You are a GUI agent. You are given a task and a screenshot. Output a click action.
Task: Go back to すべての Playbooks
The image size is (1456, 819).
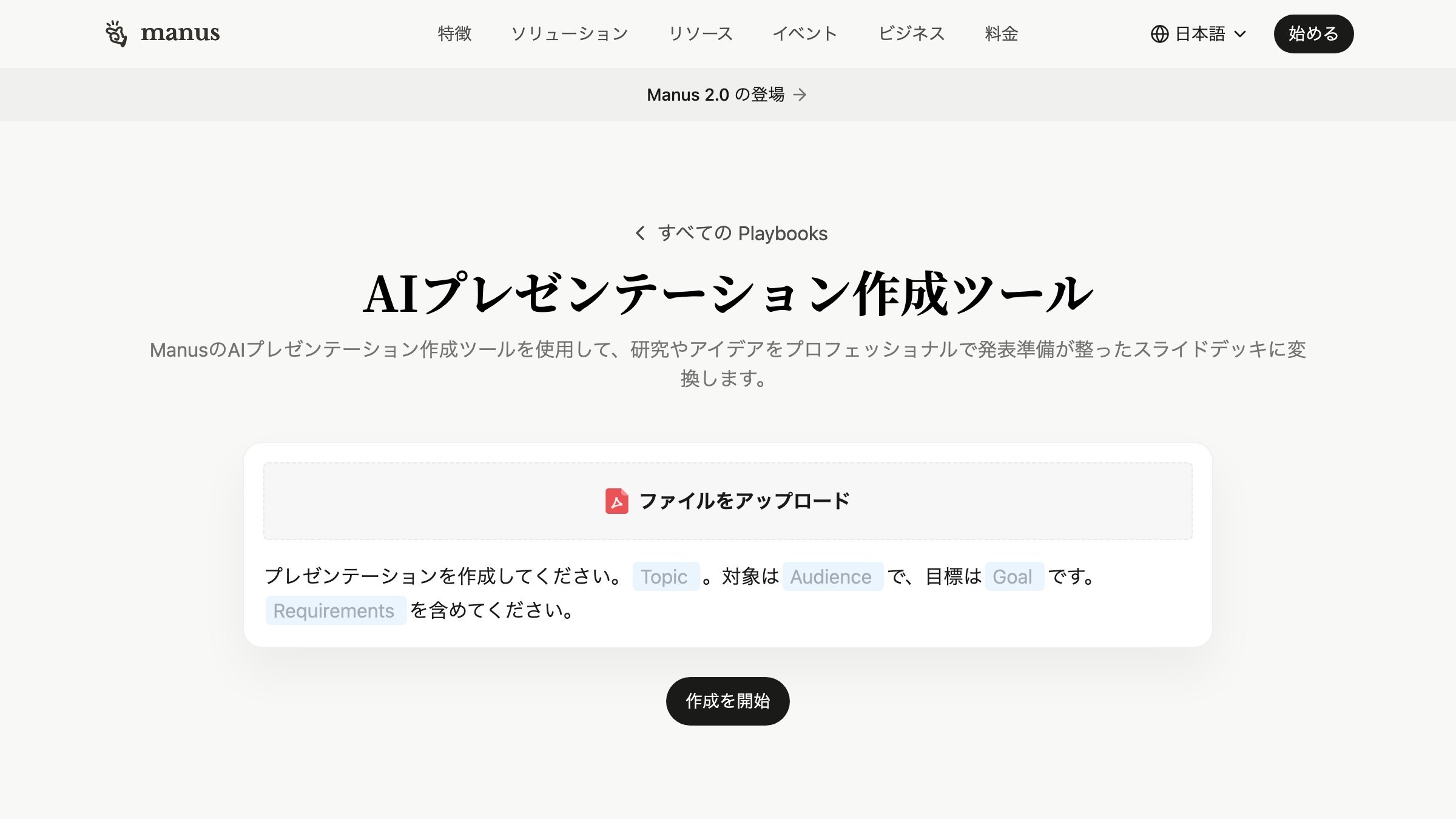pyautogui.click(x=743, y=233)
